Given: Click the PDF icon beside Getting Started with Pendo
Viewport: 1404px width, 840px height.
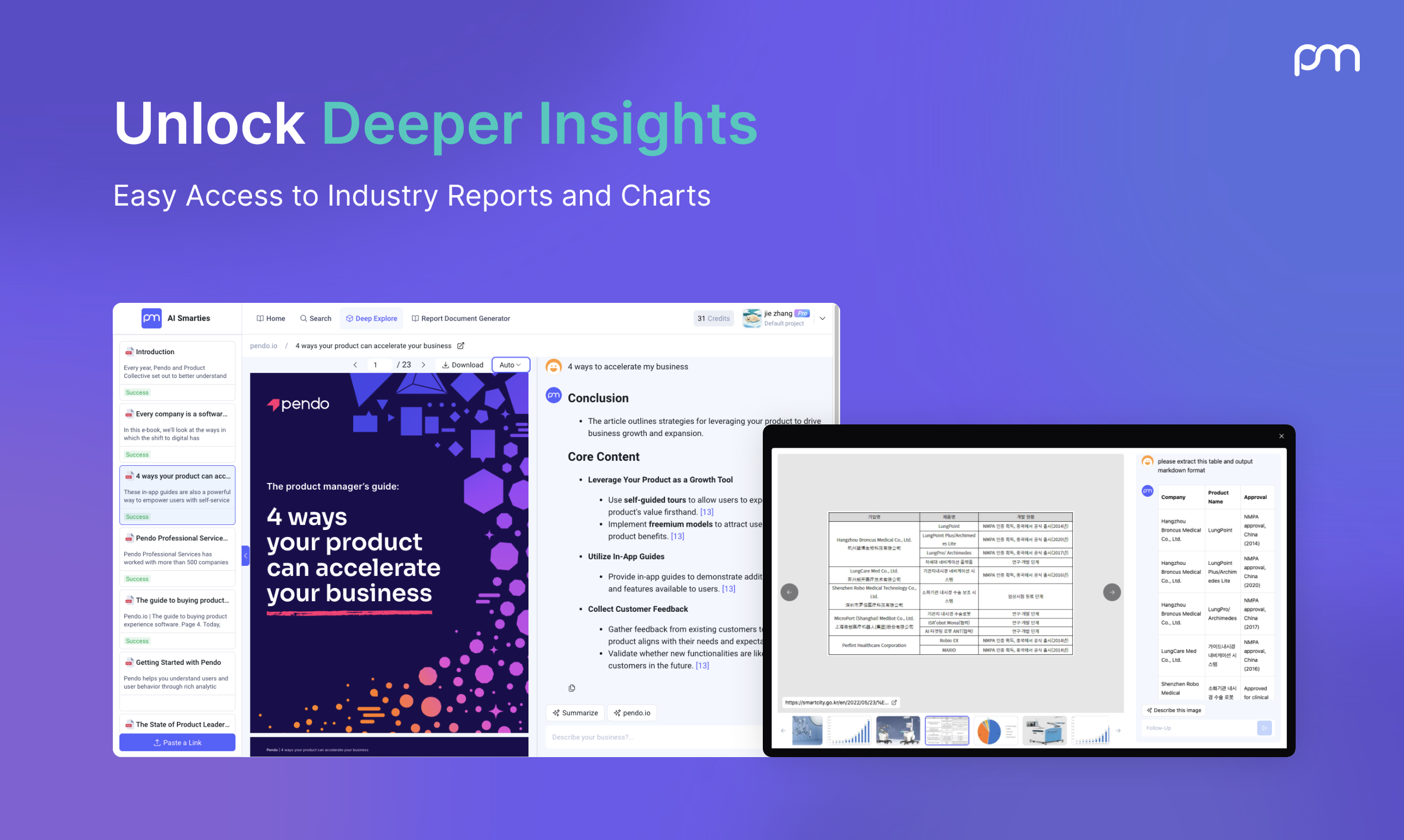Looking at the screenshot, I should (x=129, y=662).
